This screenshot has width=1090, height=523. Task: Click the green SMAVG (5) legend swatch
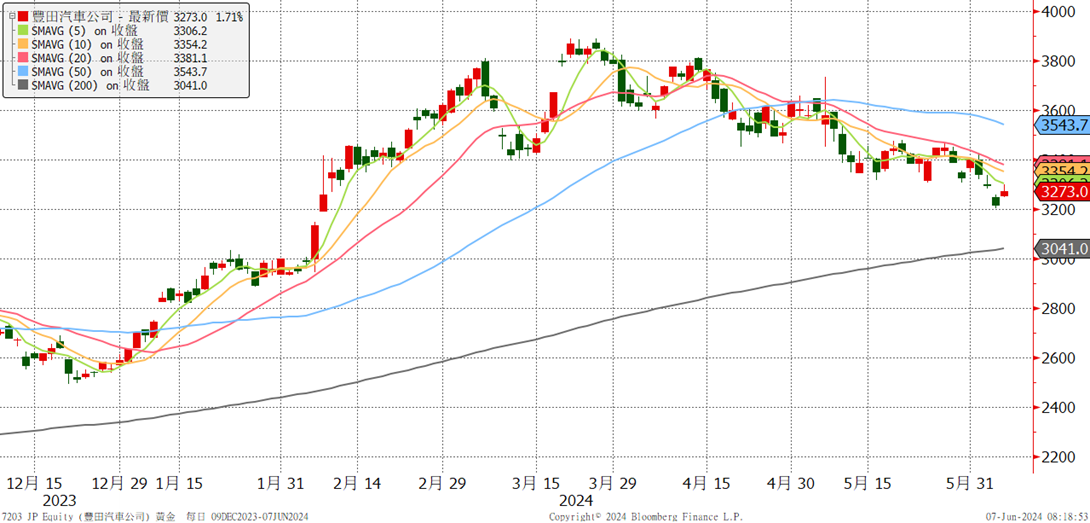coord(24,31)
